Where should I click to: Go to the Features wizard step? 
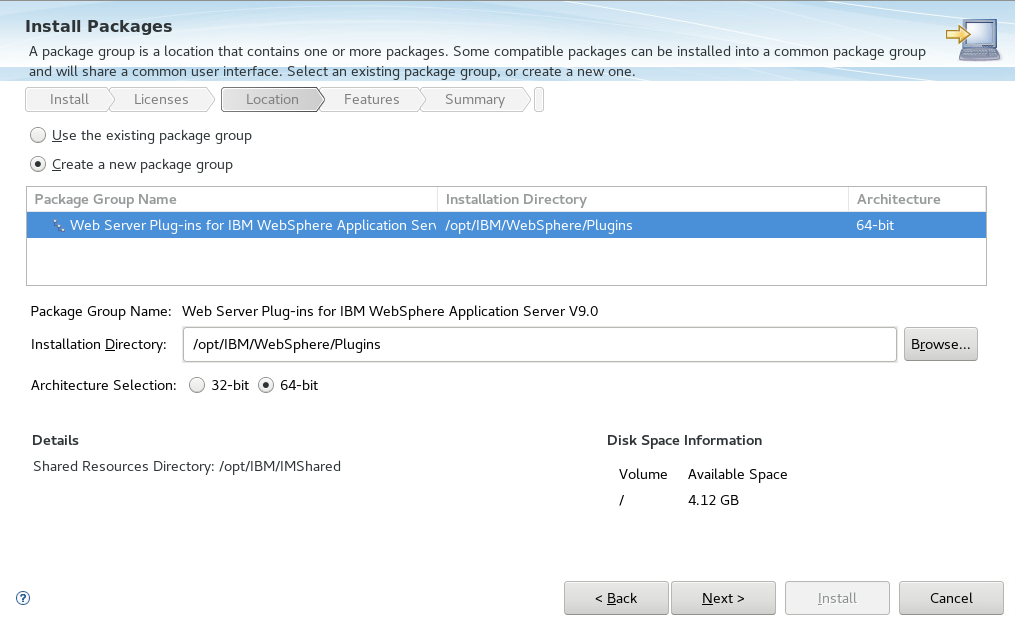pos(372,99)
